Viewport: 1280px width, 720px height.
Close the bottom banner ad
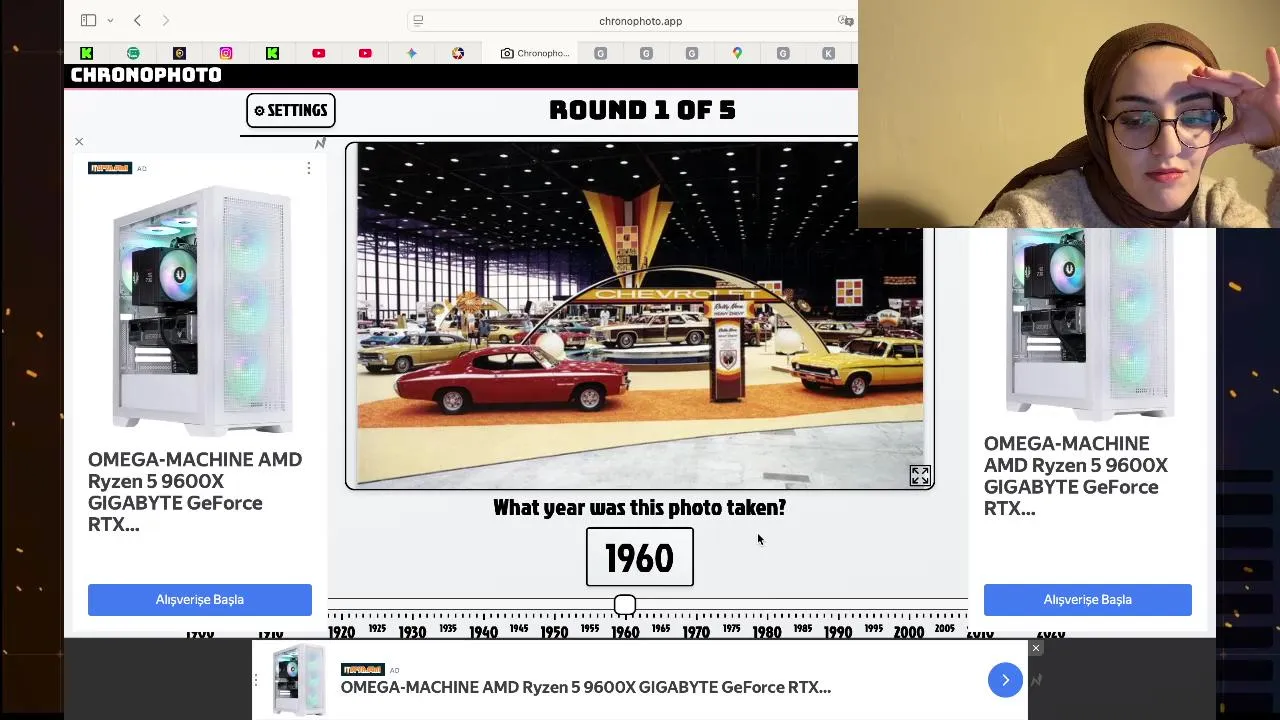(x=1036, y=648)
